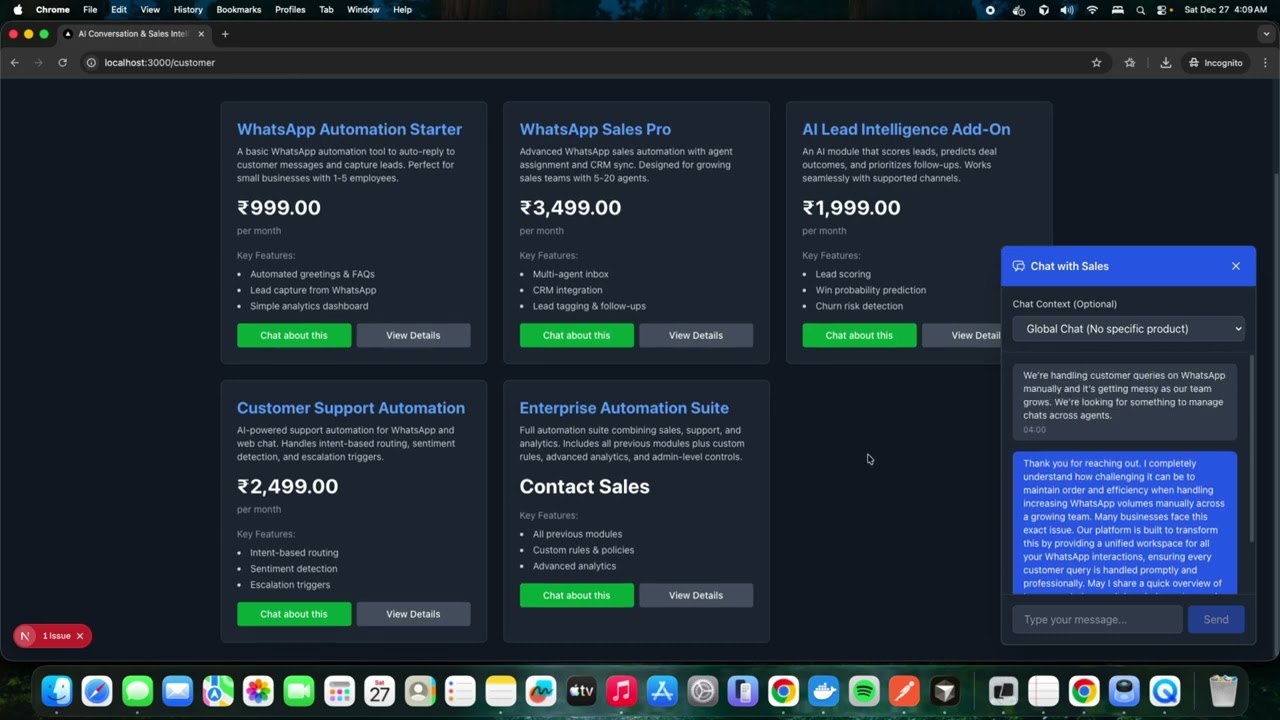Viewport: 1280px width, 720px height.
Task: Open the Trash in the Dock
Action: click(x=1223, y=691)
